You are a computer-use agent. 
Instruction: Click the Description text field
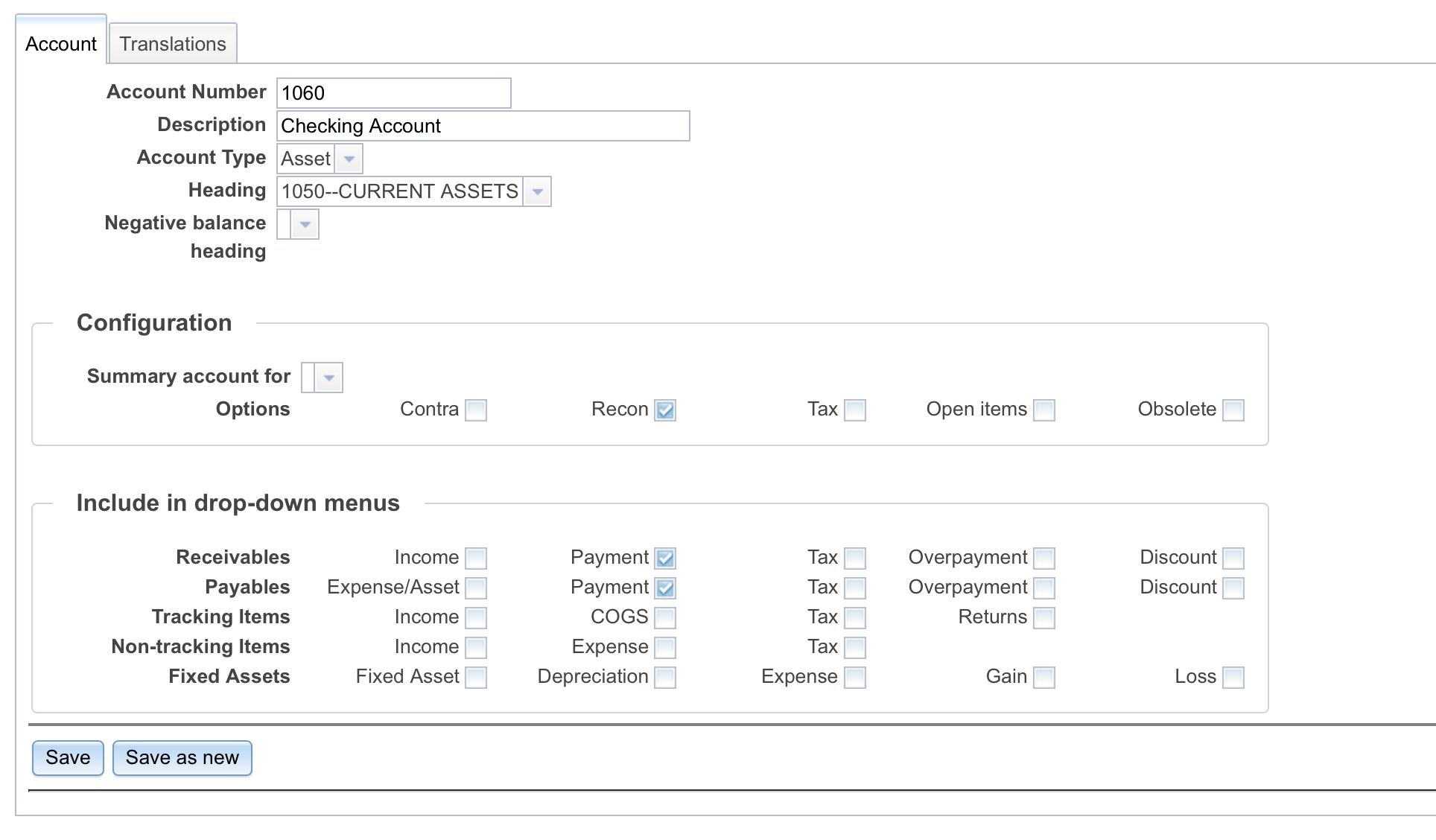[x=483, y=126]
